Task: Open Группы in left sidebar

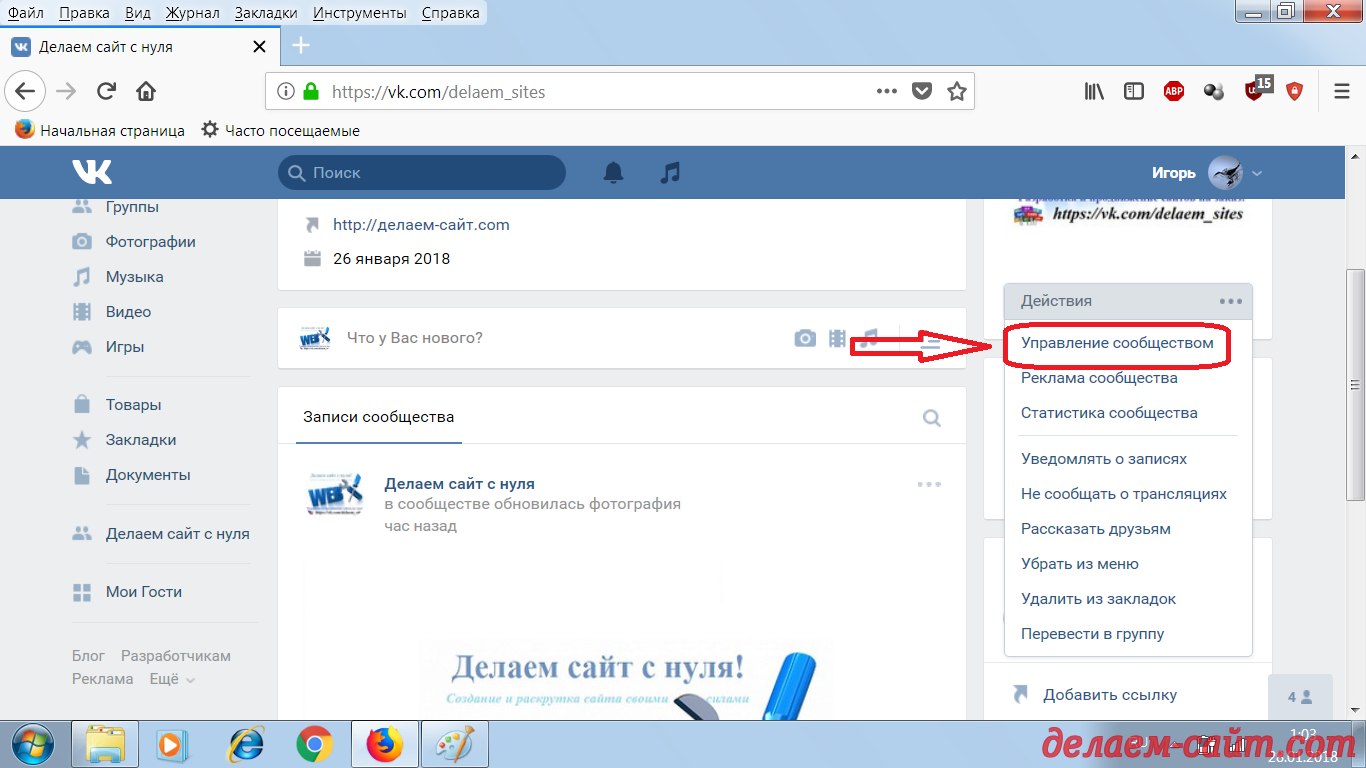Action: 132,207
